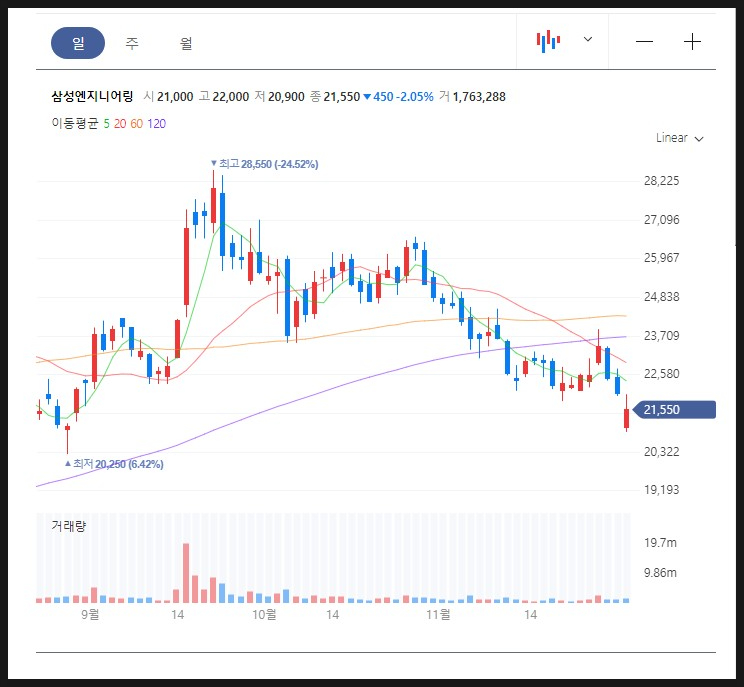The height and width of the screenshot is (687, 744).
Task: Click the 거래량 volume label
Action: click(69, 525)
